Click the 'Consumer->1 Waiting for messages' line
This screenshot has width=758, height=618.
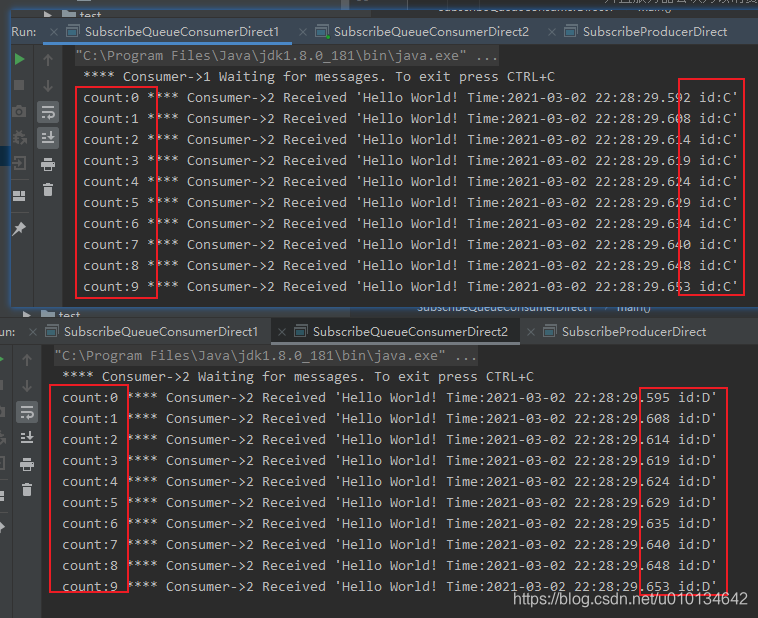coord(319,77)
